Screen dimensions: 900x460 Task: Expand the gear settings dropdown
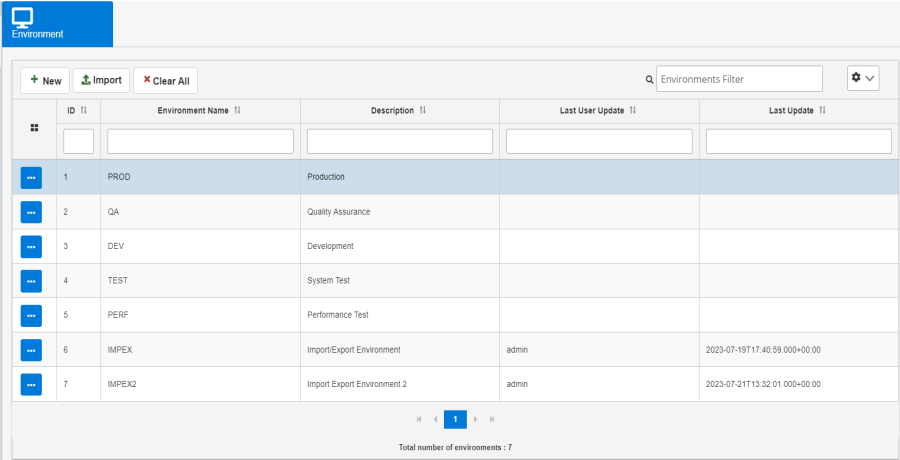[x=862, y=79]
